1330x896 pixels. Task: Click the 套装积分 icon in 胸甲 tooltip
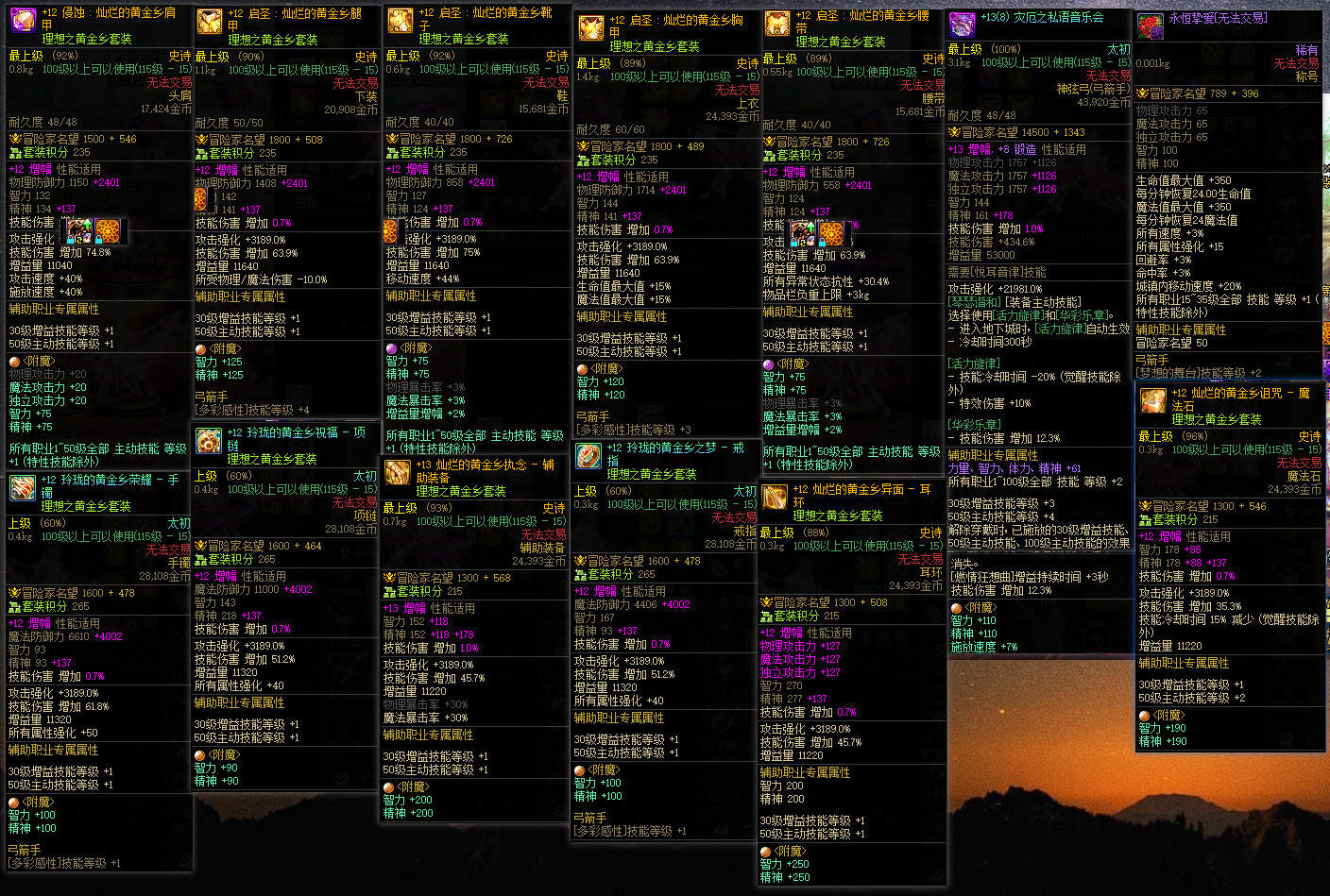tap(583, 160)
